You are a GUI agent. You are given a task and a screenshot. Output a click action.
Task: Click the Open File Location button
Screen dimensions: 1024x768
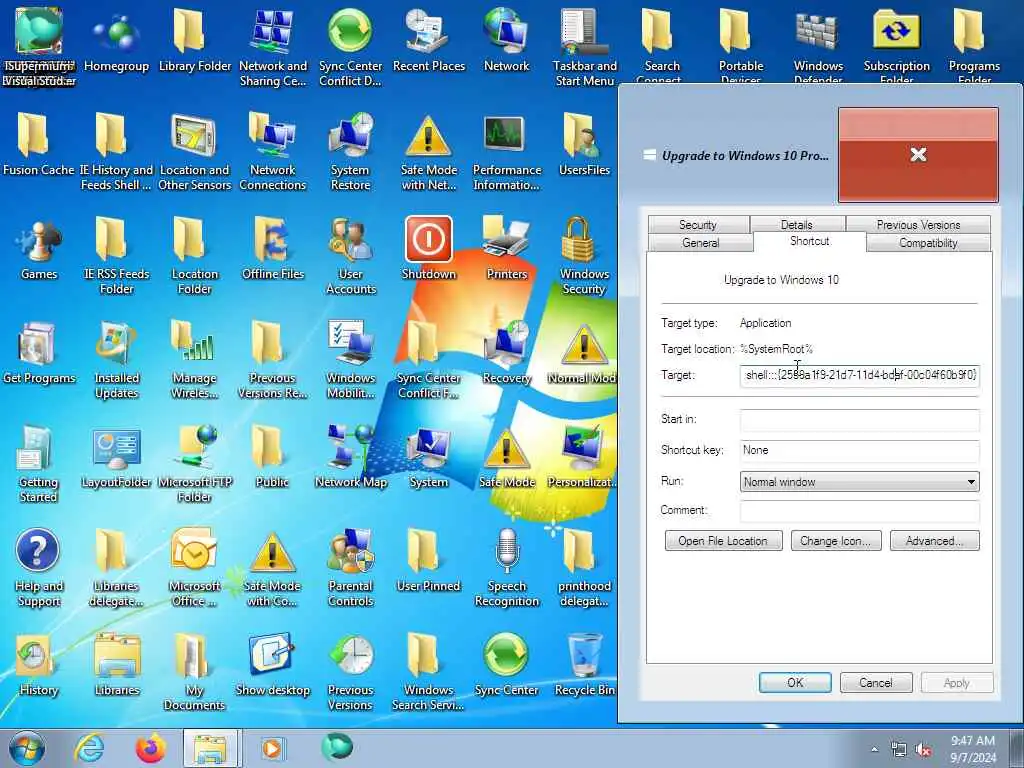tap(723, 541)
